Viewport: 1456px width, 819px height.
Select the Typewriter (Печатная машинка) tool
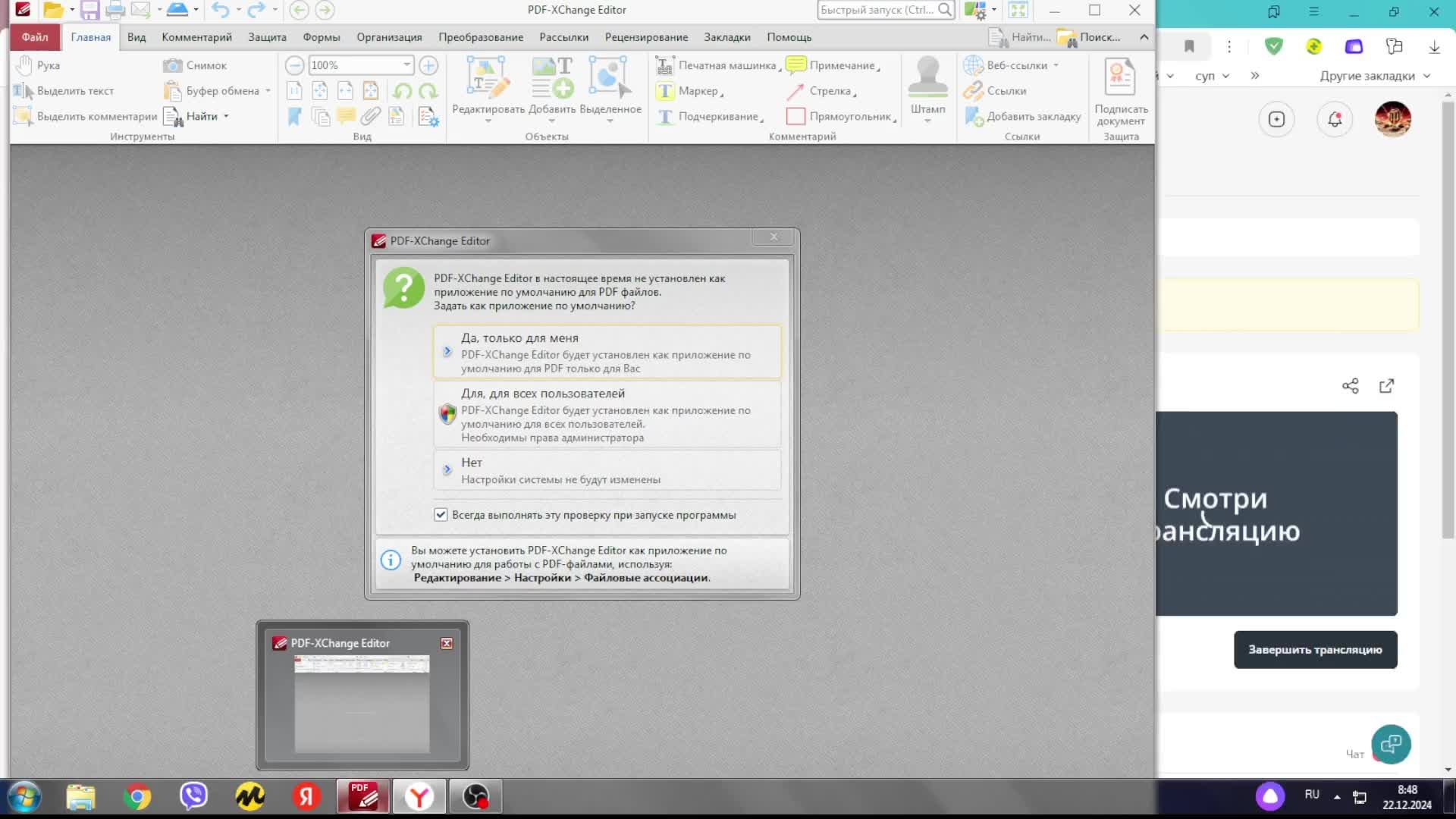[717, 65]
